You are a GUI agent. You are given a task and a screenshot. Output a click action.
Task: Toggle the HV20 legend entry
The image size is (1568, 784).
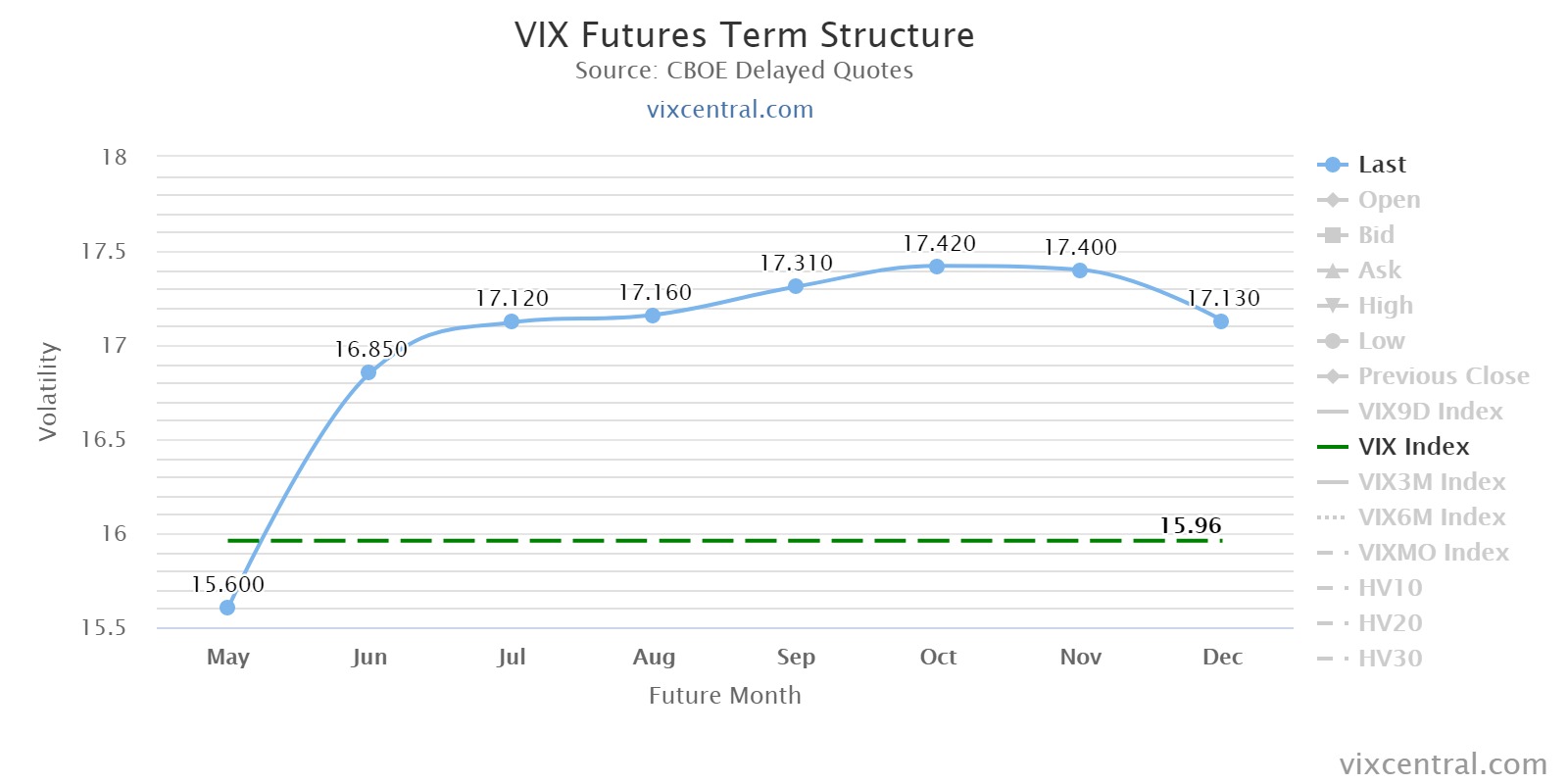1390,623
